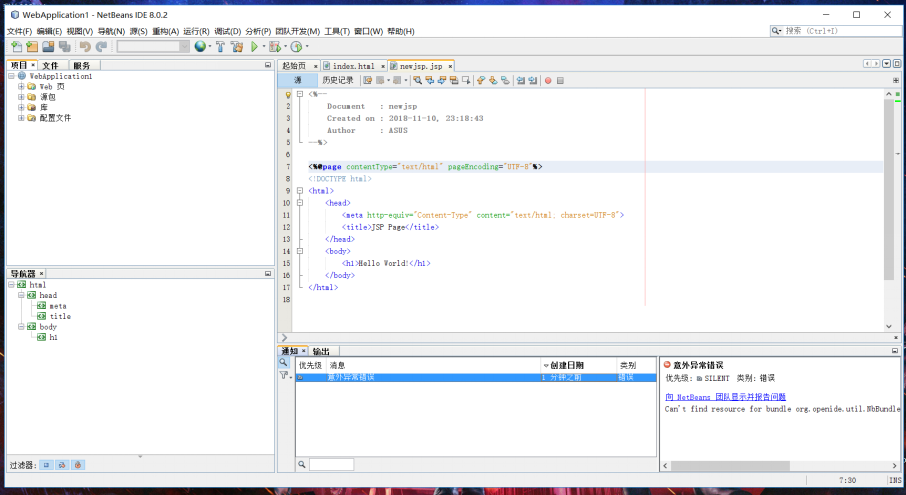Switch to the 服务 panel tab
This screenshot has height=495, width=906.
(x=82, y=65)
